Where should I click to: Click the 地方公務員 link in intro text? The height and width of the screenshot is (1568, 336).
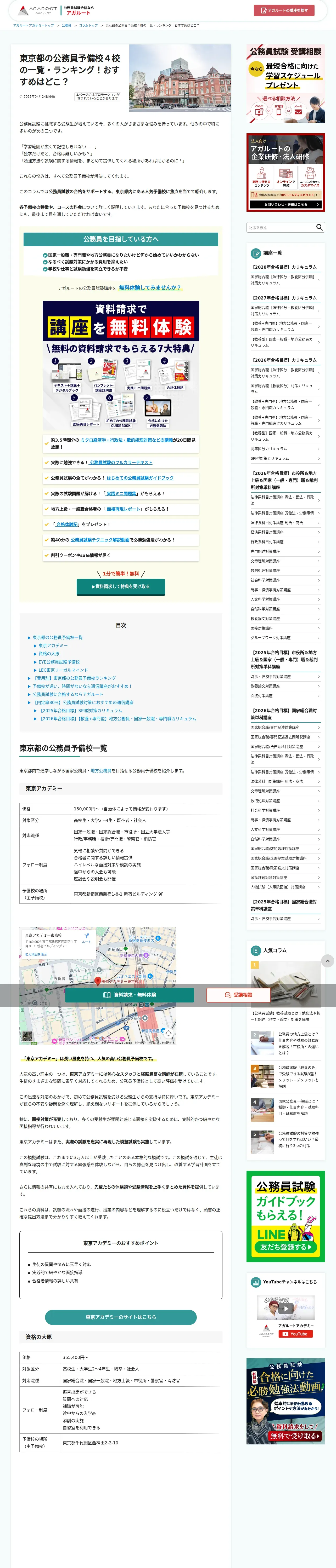(101, 771)
